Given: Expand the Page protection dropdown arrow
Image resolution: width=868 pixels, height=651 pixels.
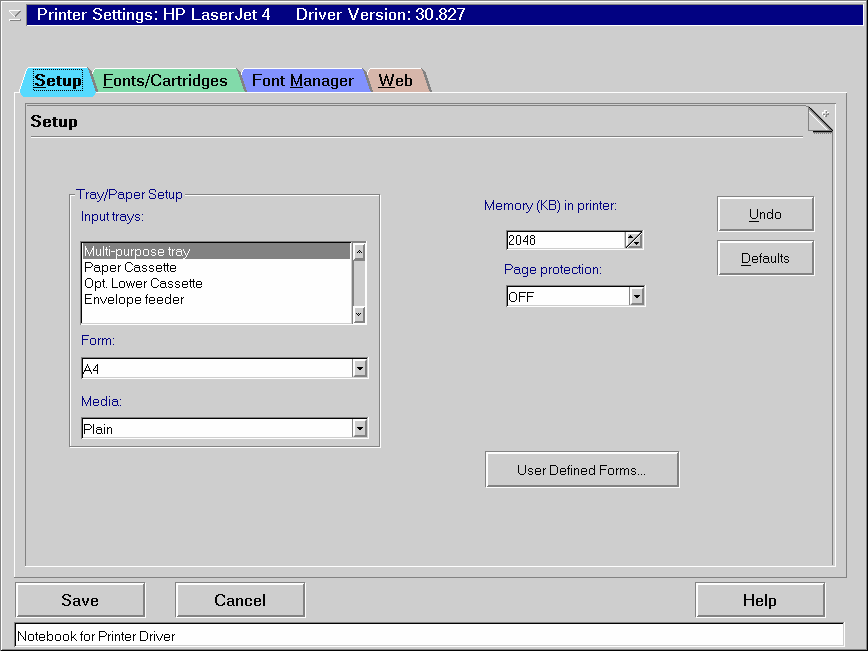Looking at the screenshot, I should pyautogui.click(x=637, y=296).
